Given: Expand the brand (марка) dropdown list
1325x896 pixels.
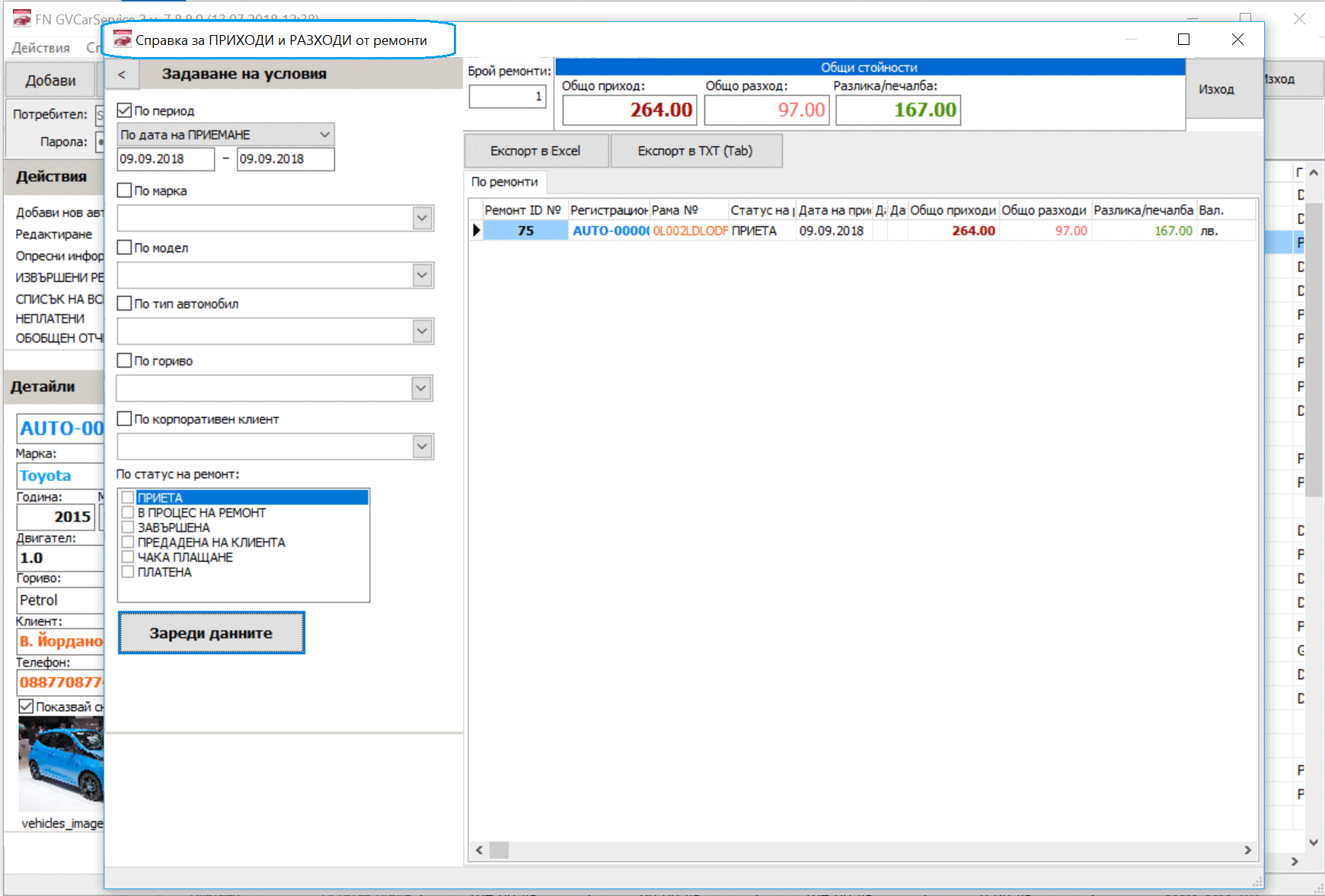Looking at the screenshot, I should click(x=423, y=218).
